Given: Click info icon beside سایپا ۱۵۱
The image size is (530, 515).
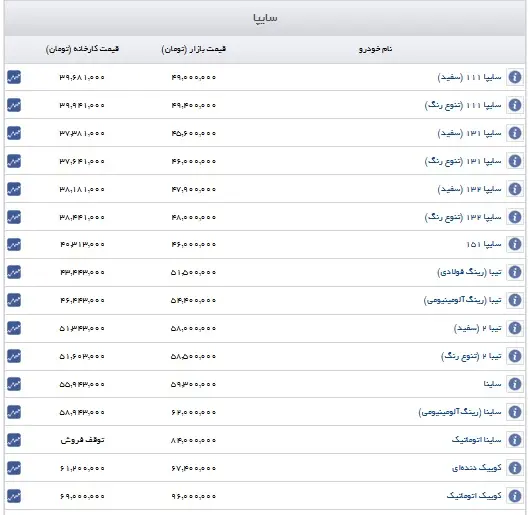Looking at the screenshot, I should (514, 244).
